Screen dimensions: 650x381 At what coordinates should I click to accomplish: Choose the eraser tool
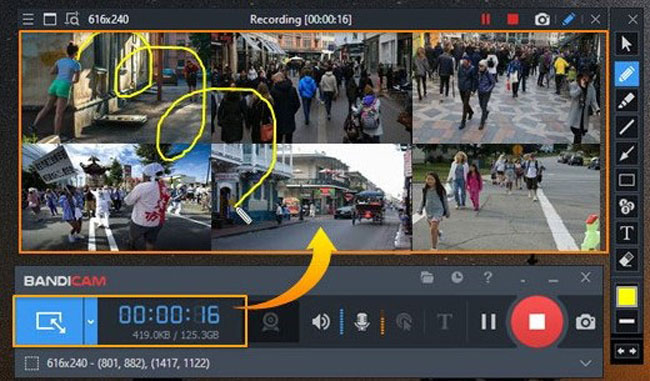pyautogui.click(x=626, y=259)
